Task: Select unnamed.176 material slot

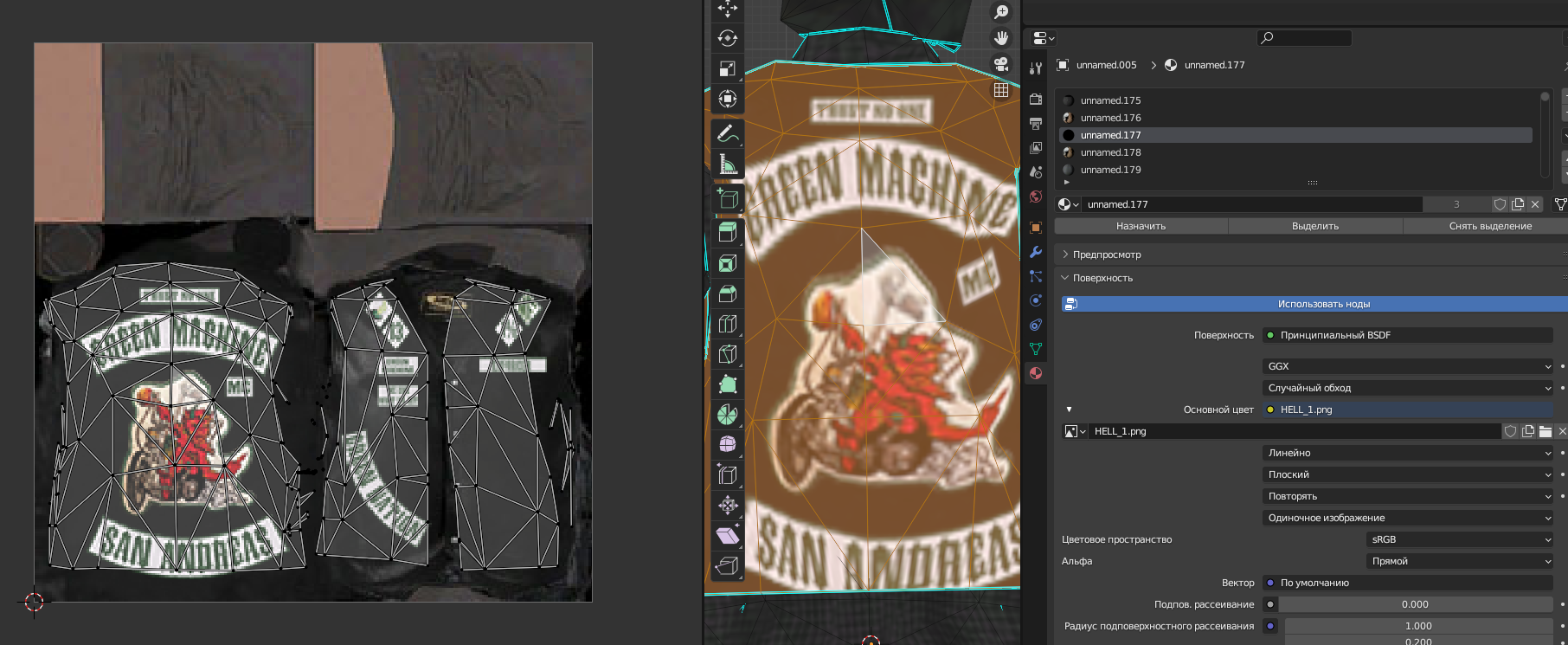Action: coord(1110,118)
